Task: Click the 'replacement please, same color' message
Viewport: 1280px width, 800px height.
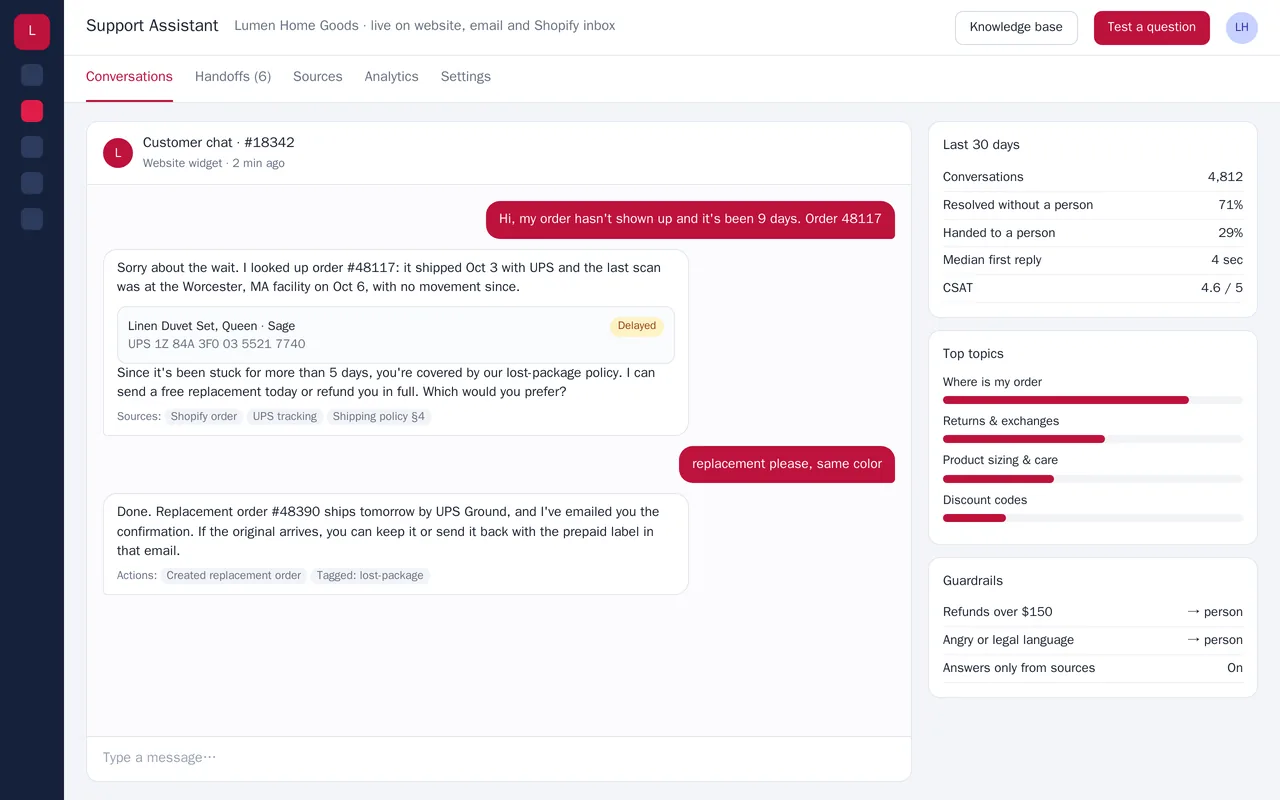Action: 787,464
